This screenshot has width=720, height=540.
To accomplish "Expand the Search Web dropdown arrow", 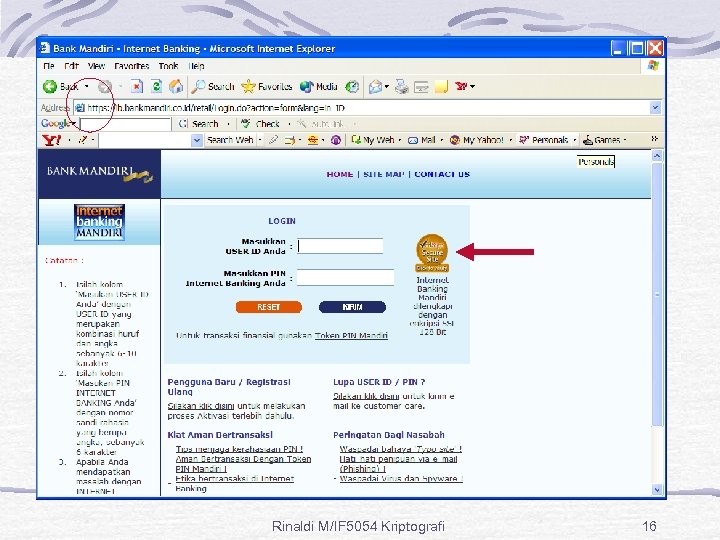I will [259, 140].
